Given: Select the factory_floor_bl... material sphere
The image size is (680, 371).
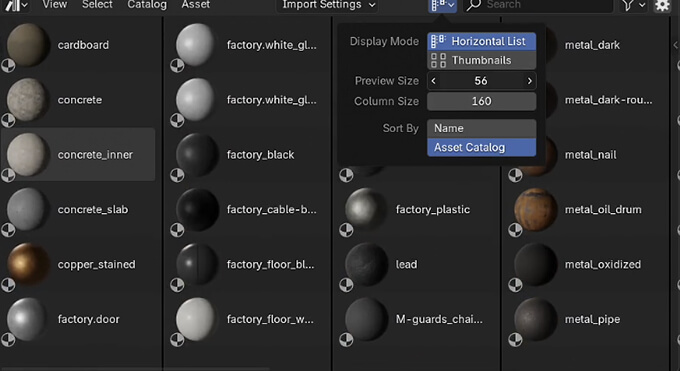Looking at the screenshot, I should [197, 265].
